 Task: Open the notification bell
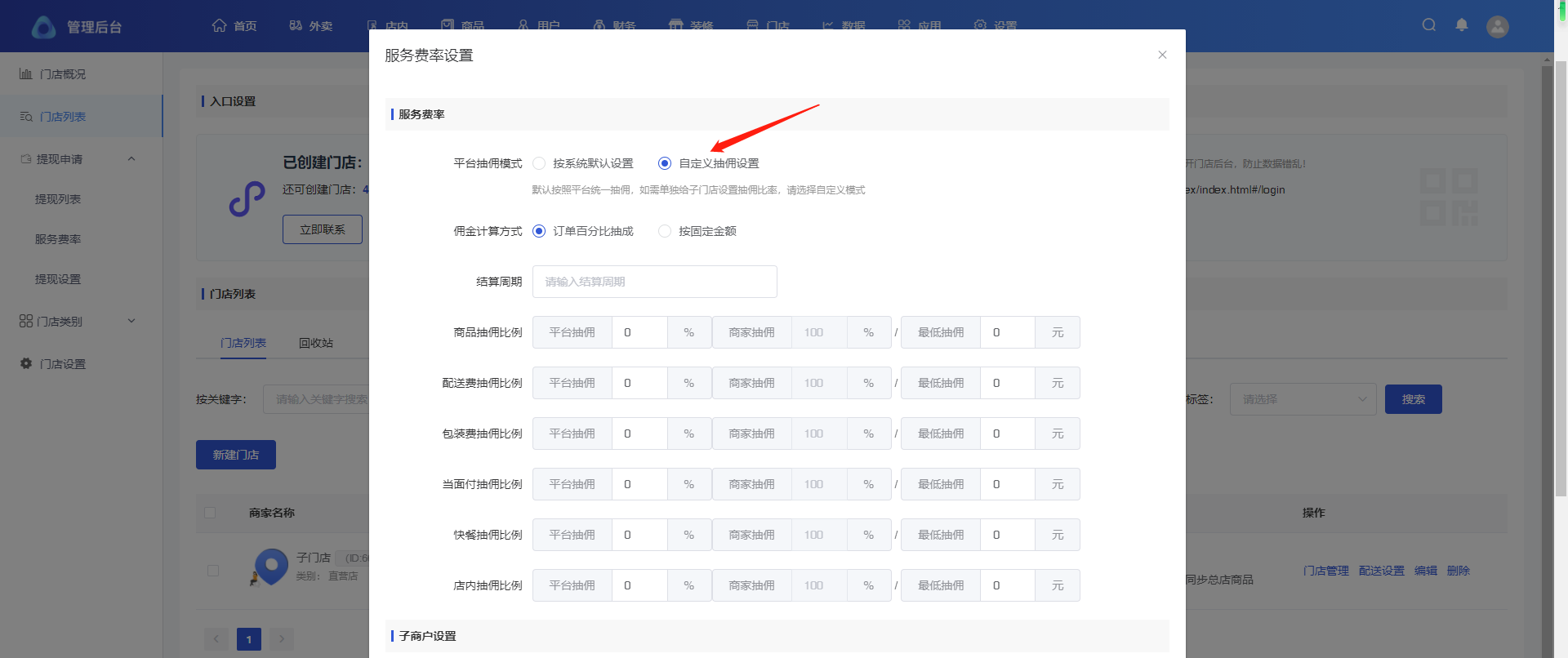coord(1462,25)
